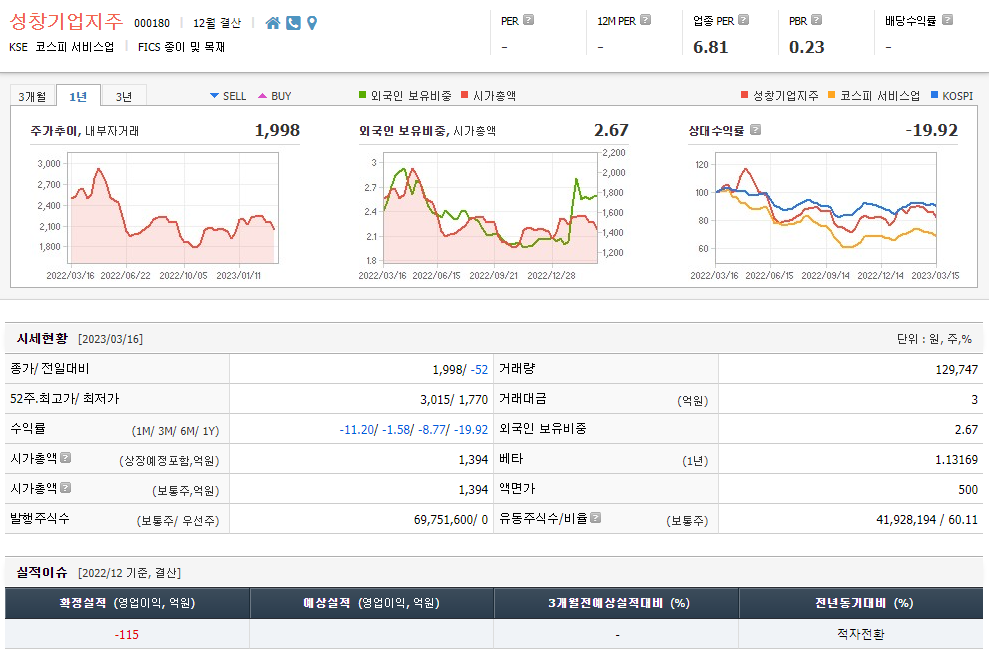Click the orange 코스피 서비스업 legend swatch

click(x=831, y=95)
